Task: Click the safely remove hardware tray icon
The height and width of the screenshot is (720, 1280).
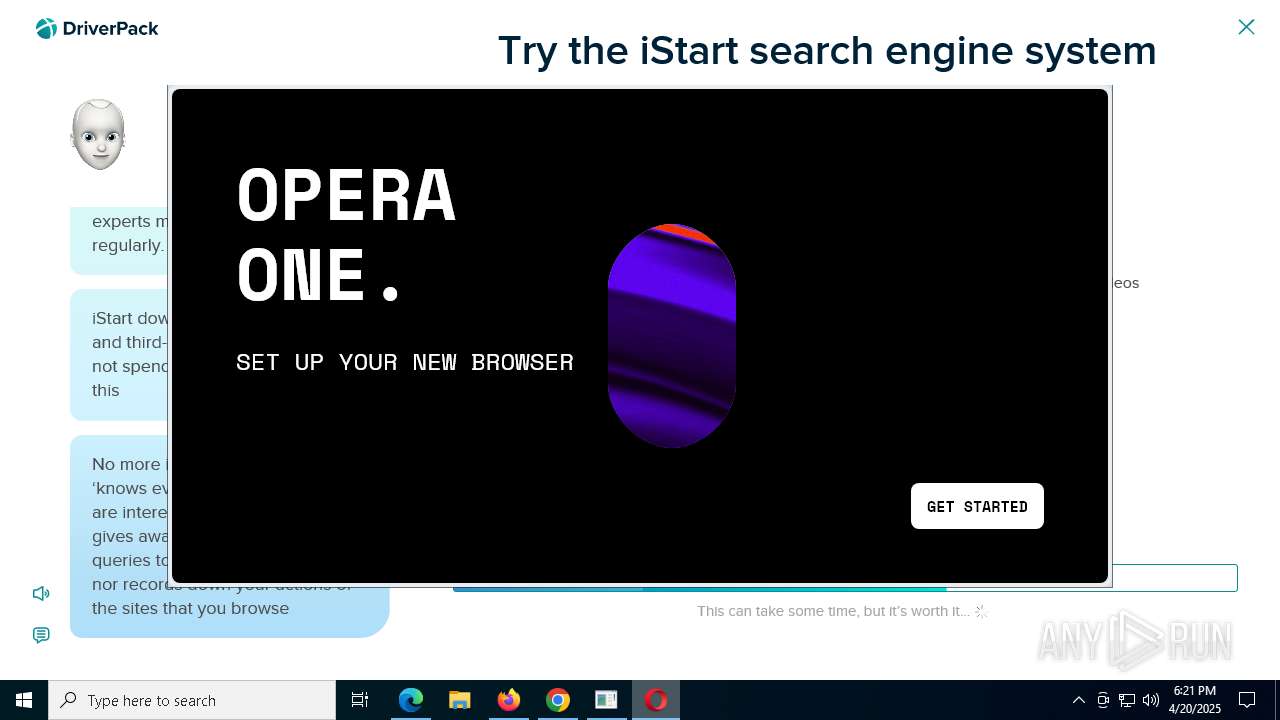Action: click(x=1103, y=700)
